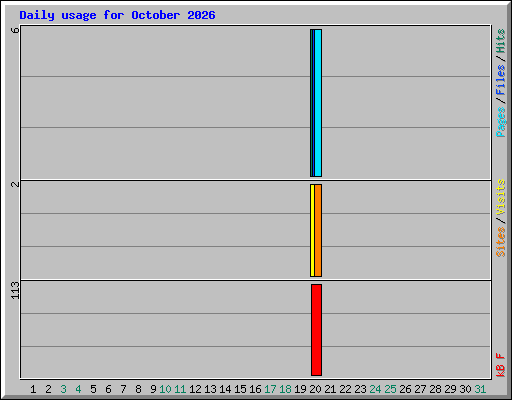512x400 pixels.
Task: Click green day "25" on the x-axis
Action: coord(390,389)
